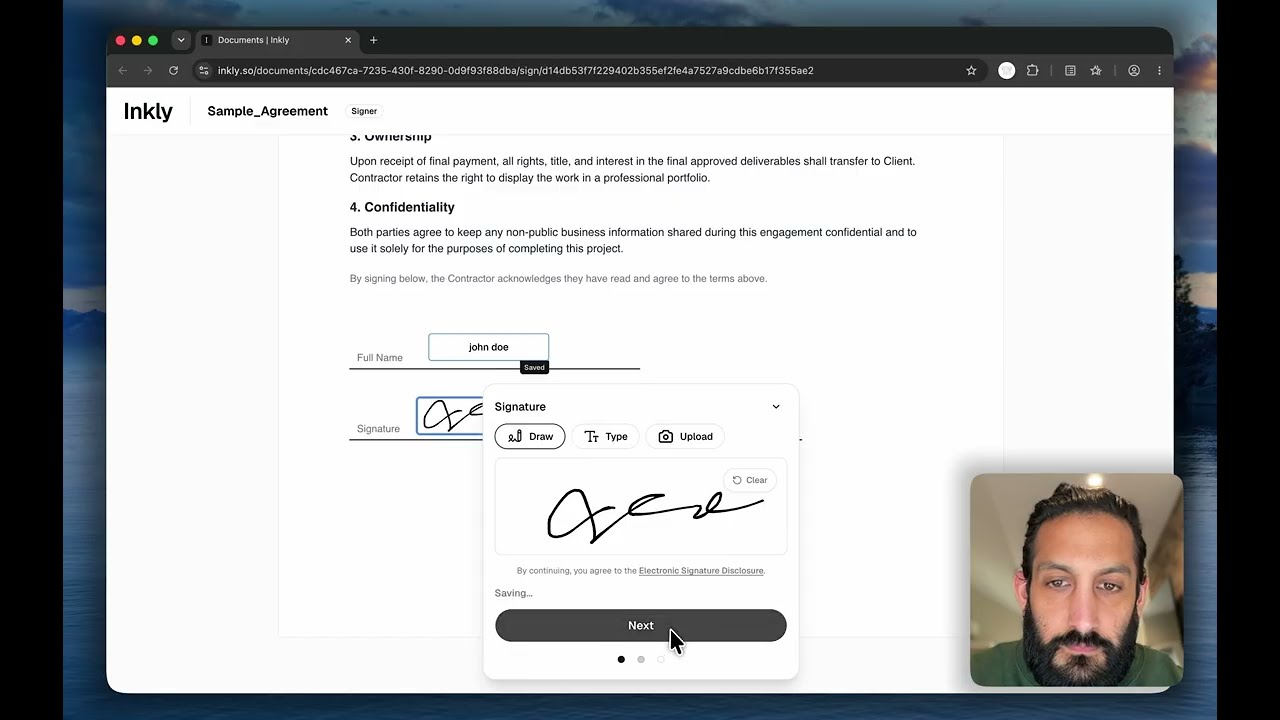Click the Draw pen icon

point(515,437)
